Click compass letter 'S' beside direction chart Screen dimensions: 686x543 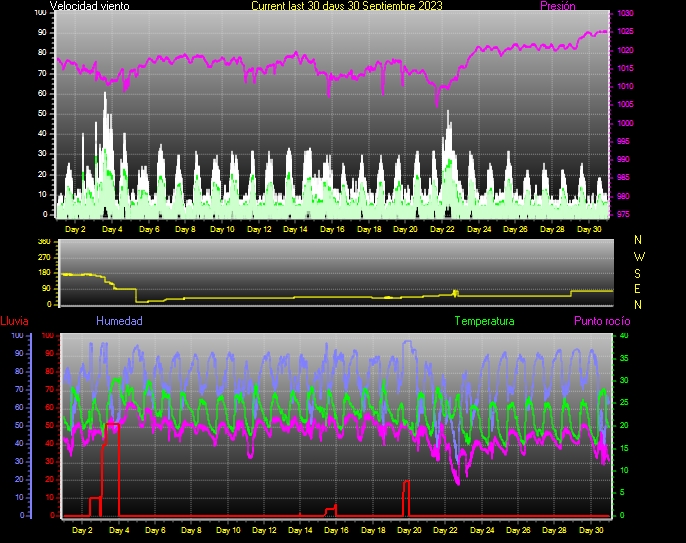(637, 273)
